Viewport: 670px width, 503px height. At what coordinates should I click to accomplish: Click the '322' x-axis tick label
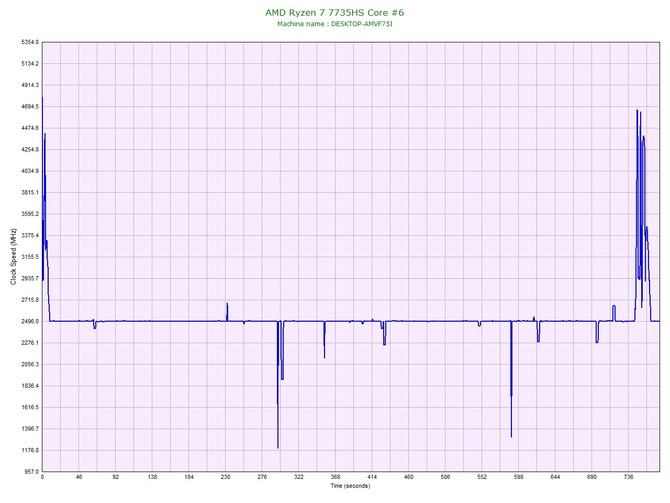coord(299,477)
